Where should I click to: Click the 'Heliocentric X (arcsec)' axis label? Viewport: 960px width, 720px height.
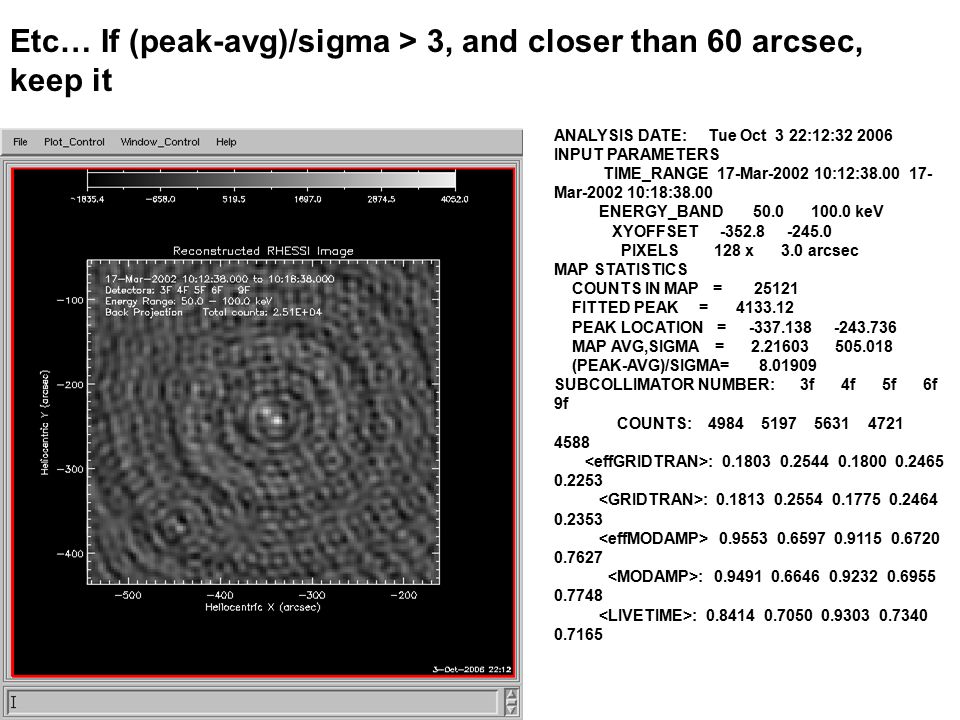click(263, 607)
